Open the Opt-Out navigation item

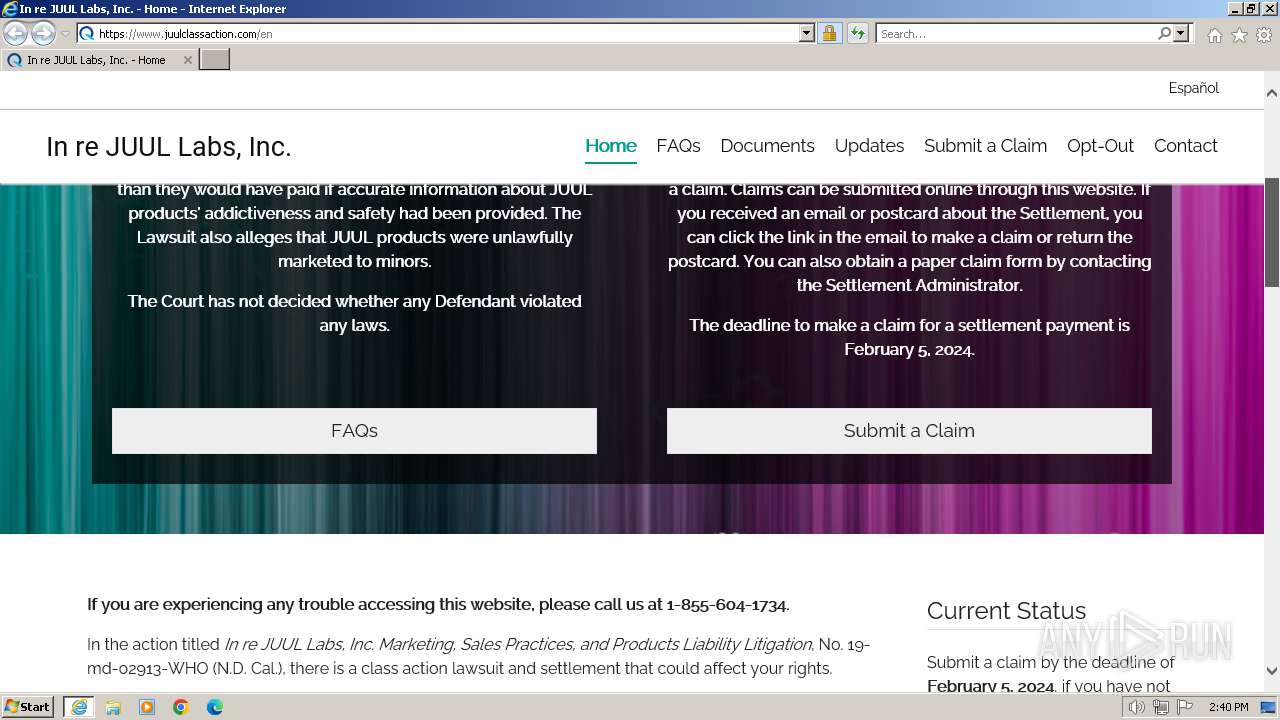1100,146
